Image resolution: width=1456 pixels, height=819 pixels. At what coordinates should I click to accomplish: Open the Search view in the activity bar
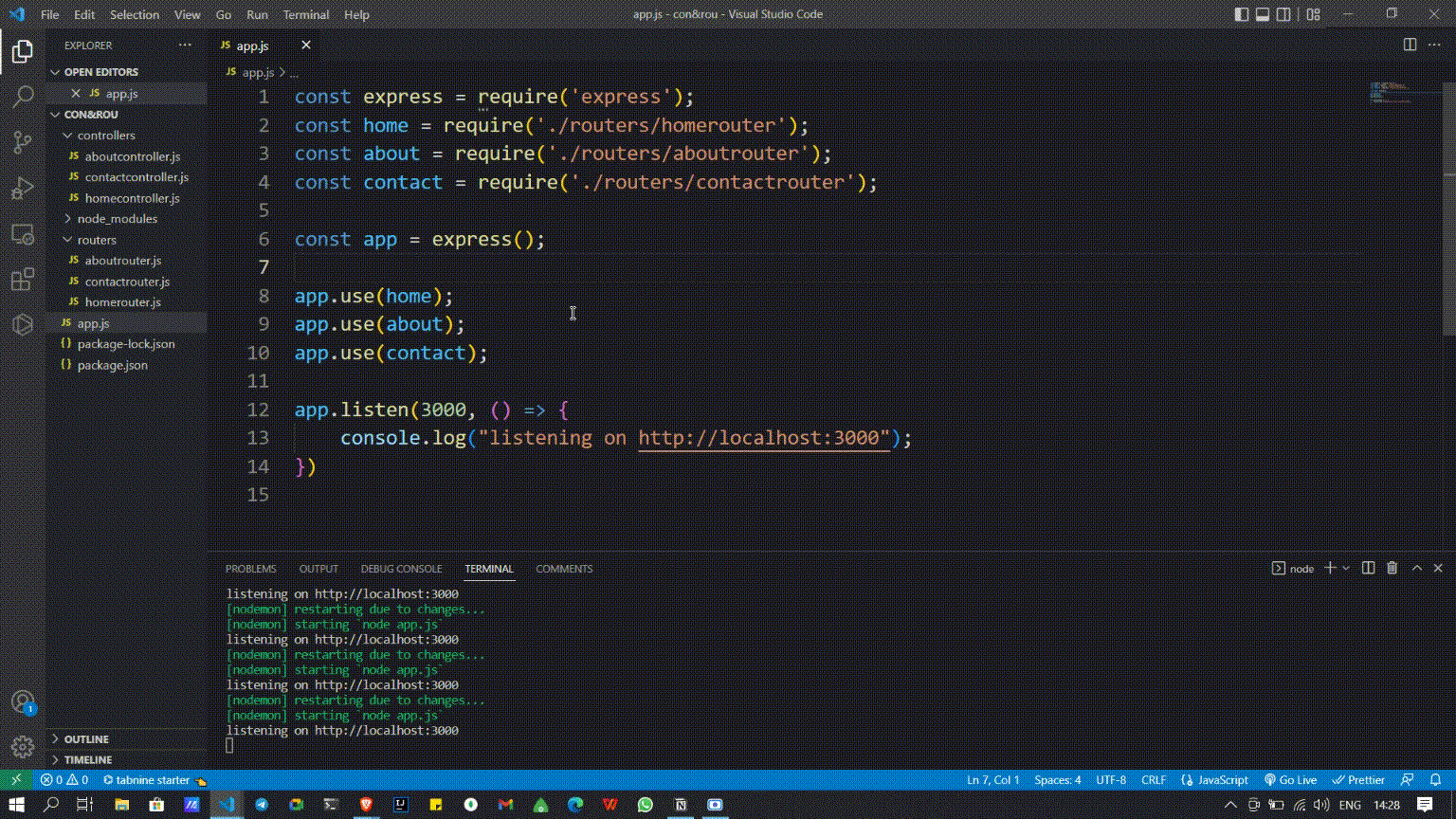coord(23,97)
